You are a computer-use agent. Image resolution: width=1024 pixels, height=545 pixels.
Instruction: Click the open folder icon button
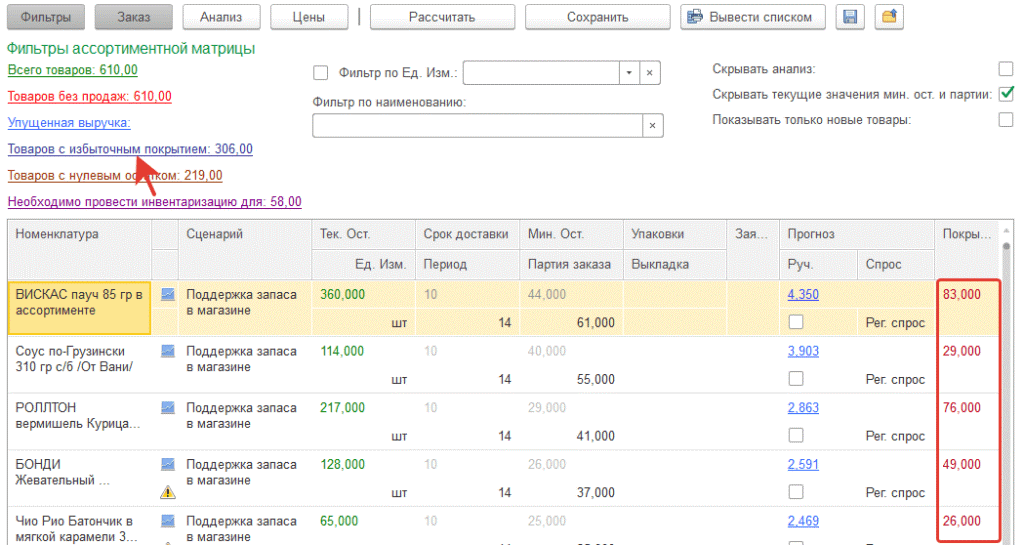tap(889, 17)
